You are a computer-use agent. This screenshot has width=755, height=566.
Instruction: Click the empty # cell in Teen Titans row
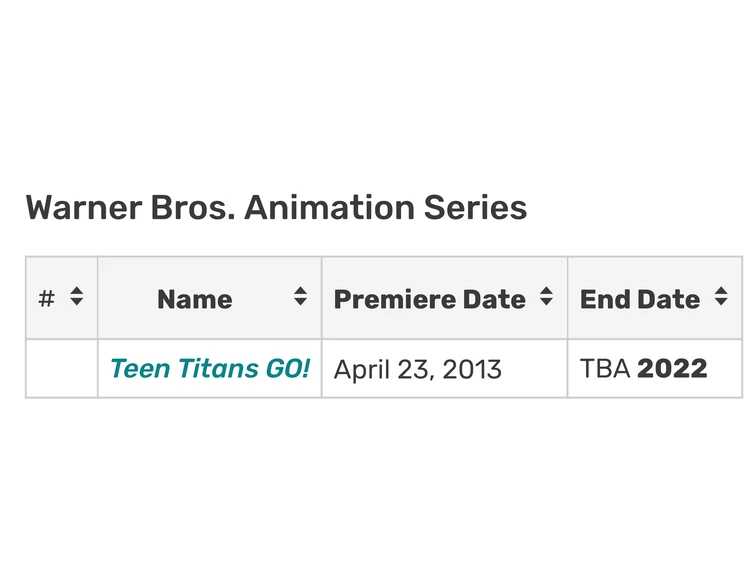click(x=62, y=368)
